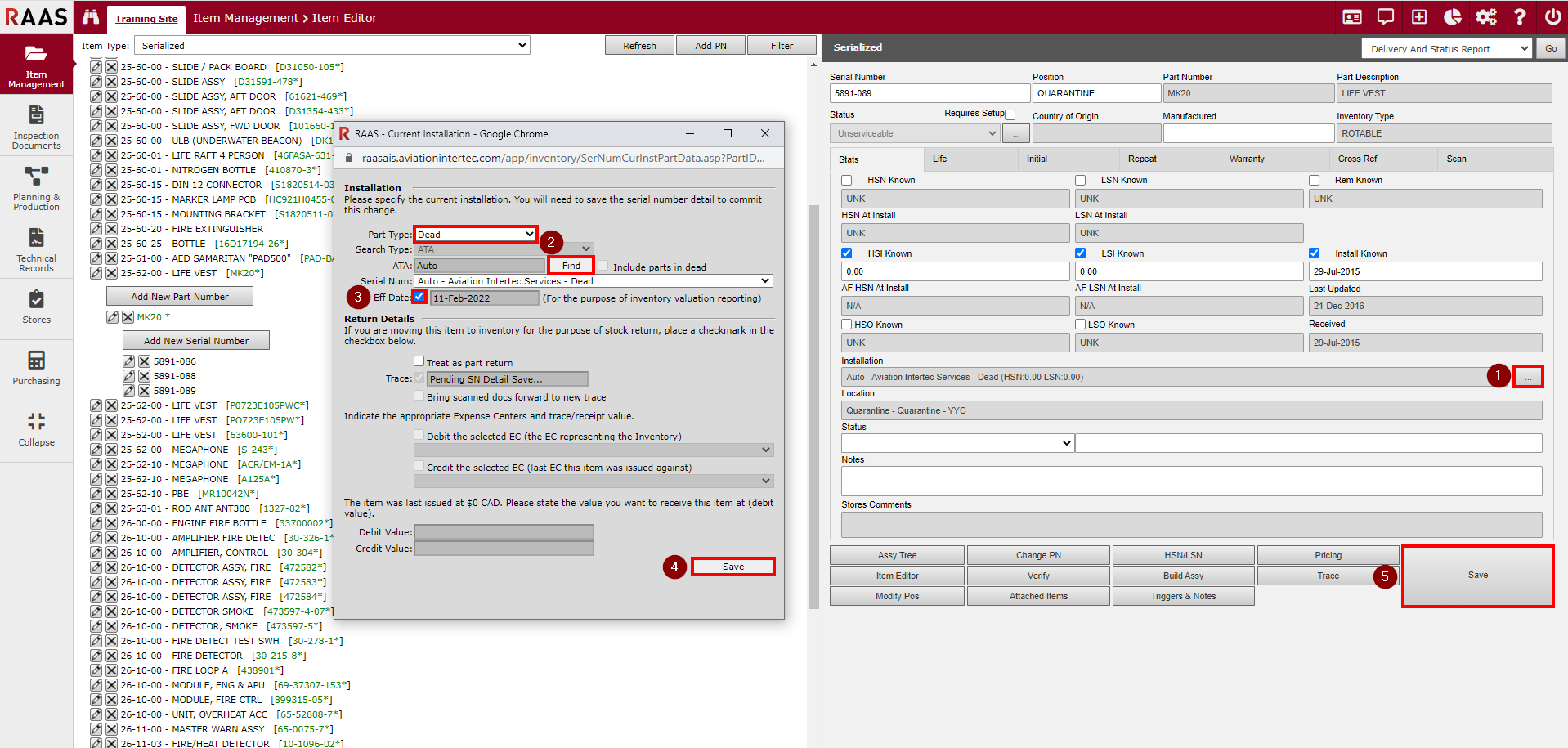
Task: Toggle the Eff Date checkbox
Action: (x=419, y=297)
